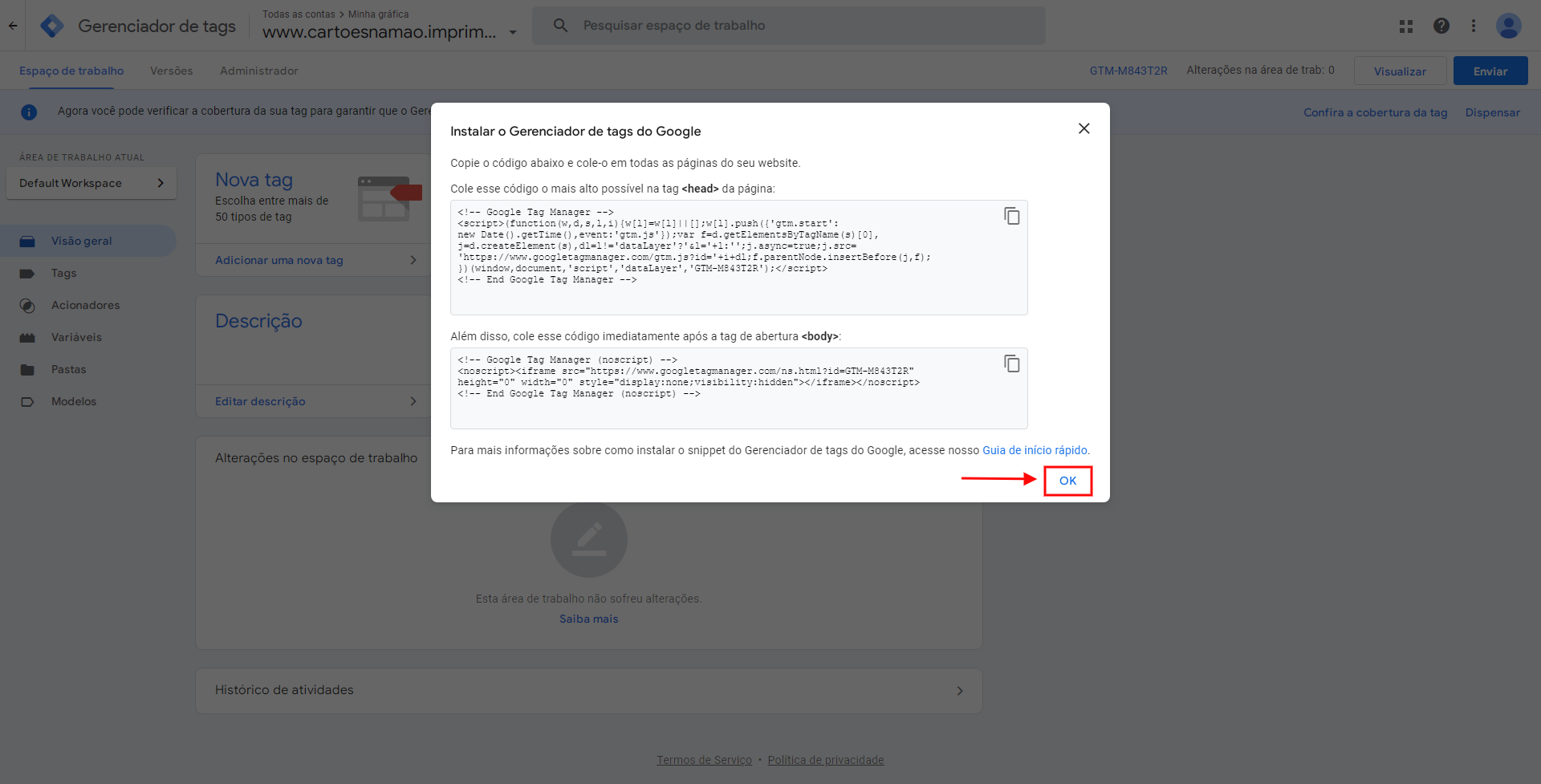This screenshot has width=1541, height=784.
Task: Switch to Versões tab
Action: [x=172, y=71]
